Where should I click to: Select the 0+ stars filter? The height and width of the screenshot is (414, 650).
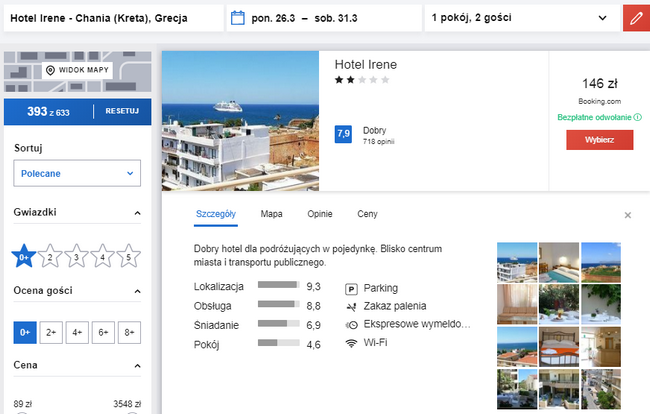tap(24, 257)
